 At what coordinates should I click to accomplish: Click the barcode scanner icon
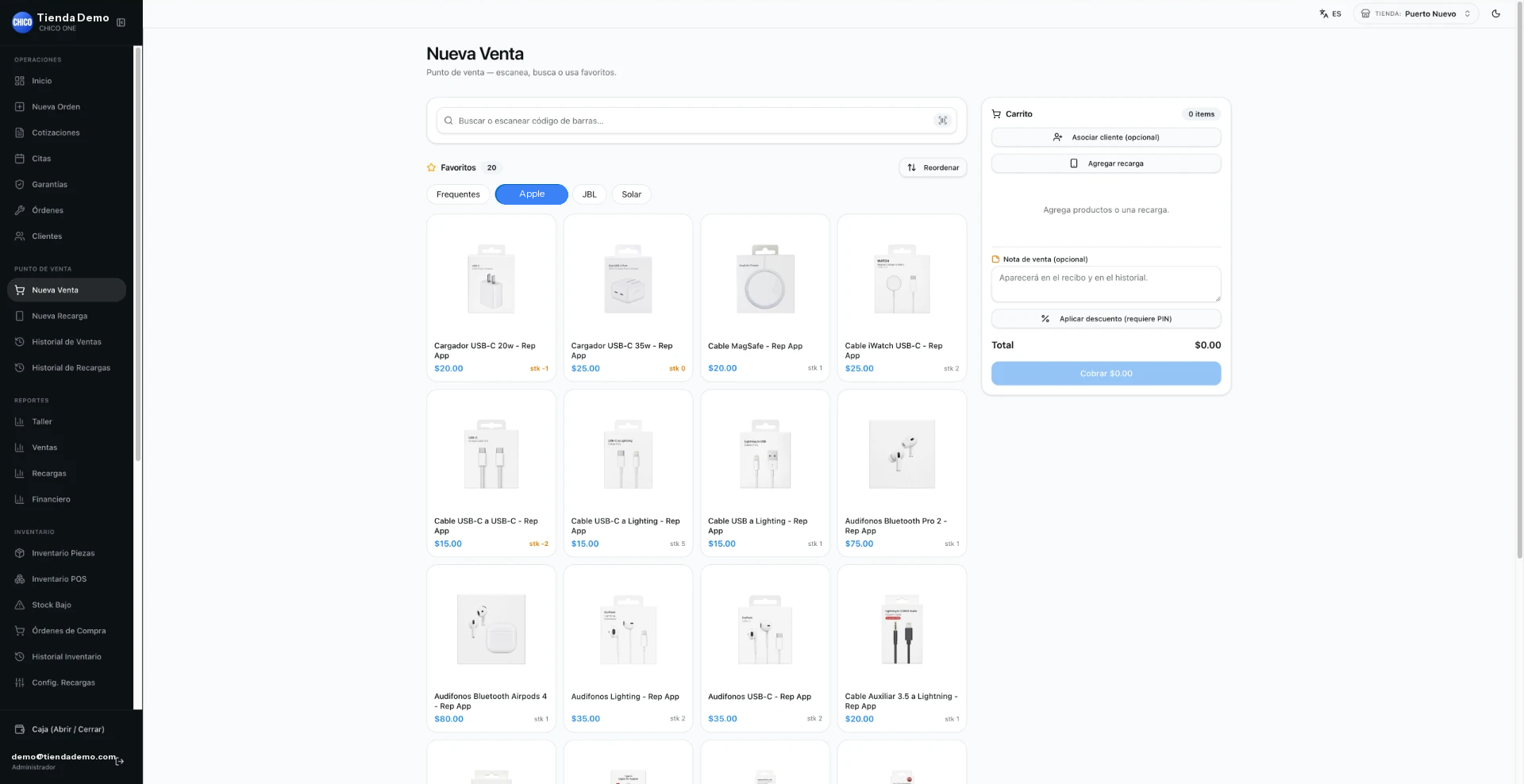tap(942, 121)
